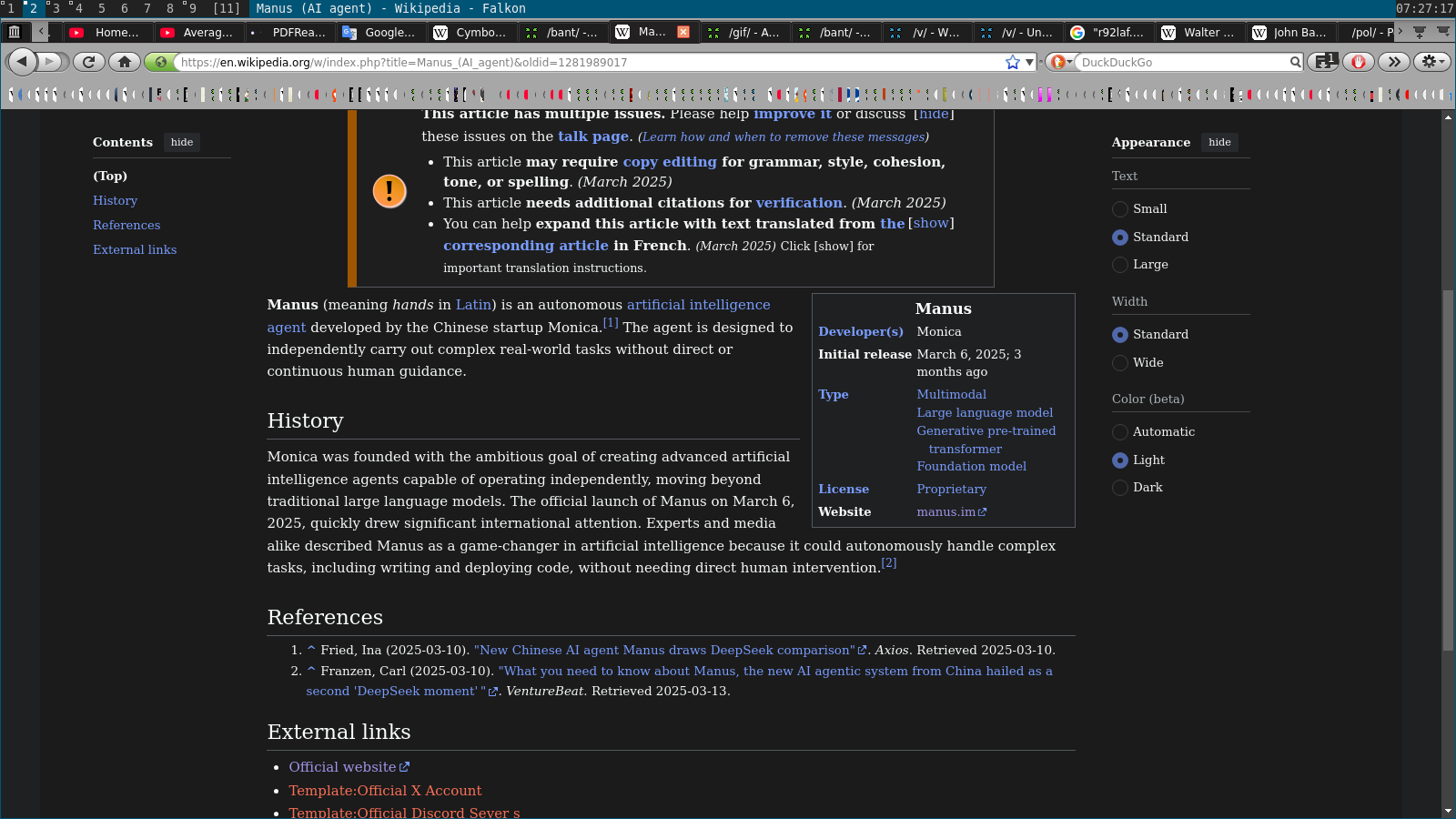Hide the Contents sidebar
The width and height of the screenshot is (1456, 819).
[182, 142]
